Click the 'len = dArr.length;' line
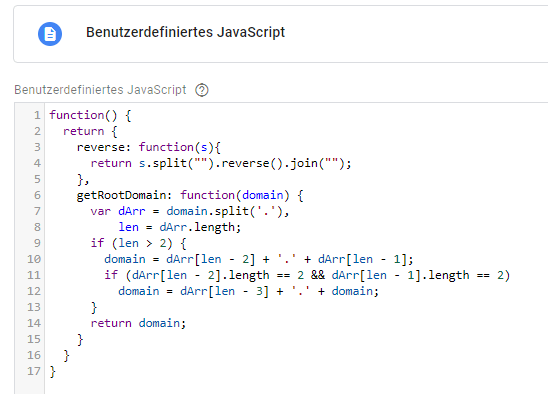The image size is (548, 394). (180, 228)
